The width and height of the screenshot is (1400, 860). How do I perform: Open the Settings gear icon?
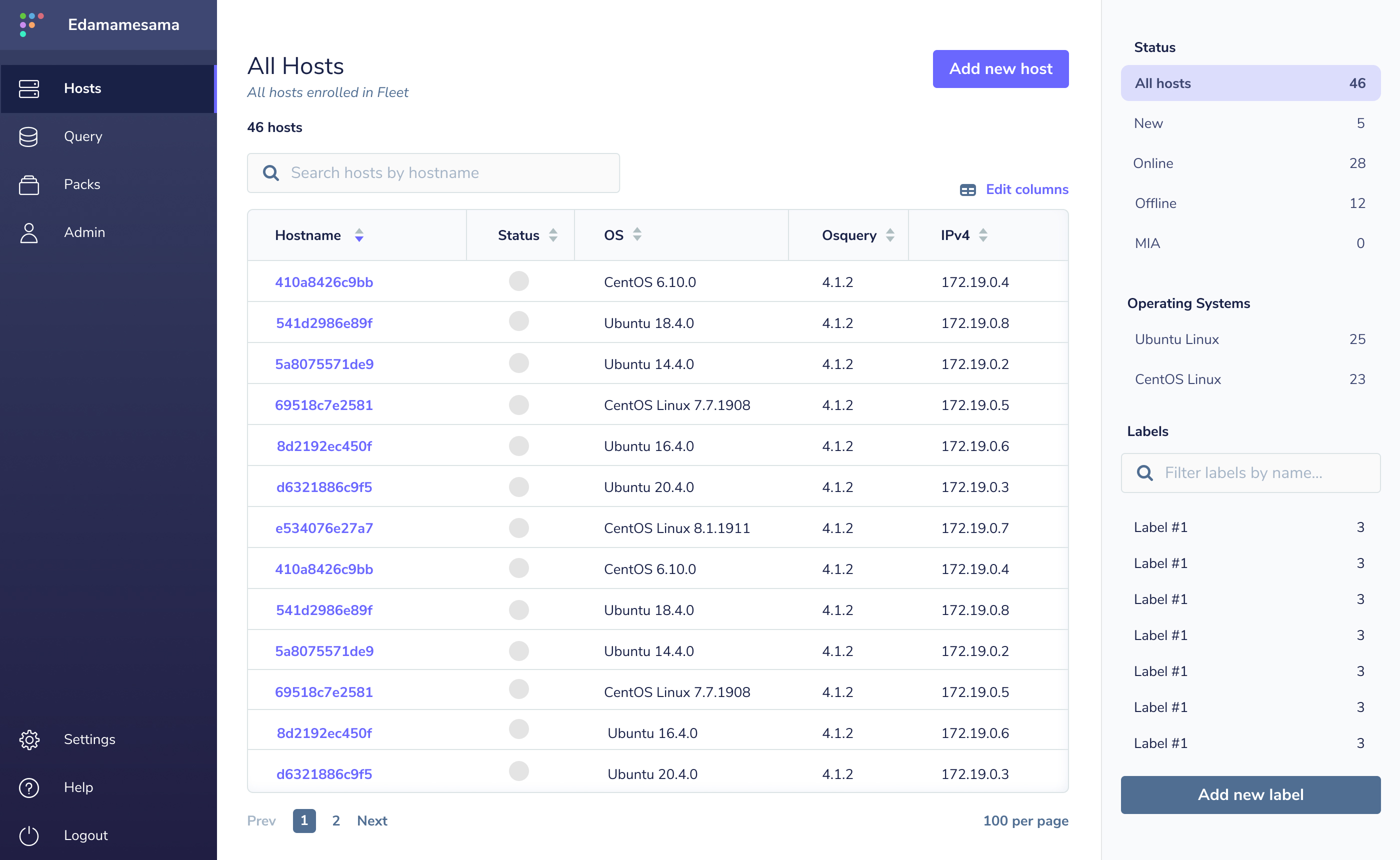[29, 739]
